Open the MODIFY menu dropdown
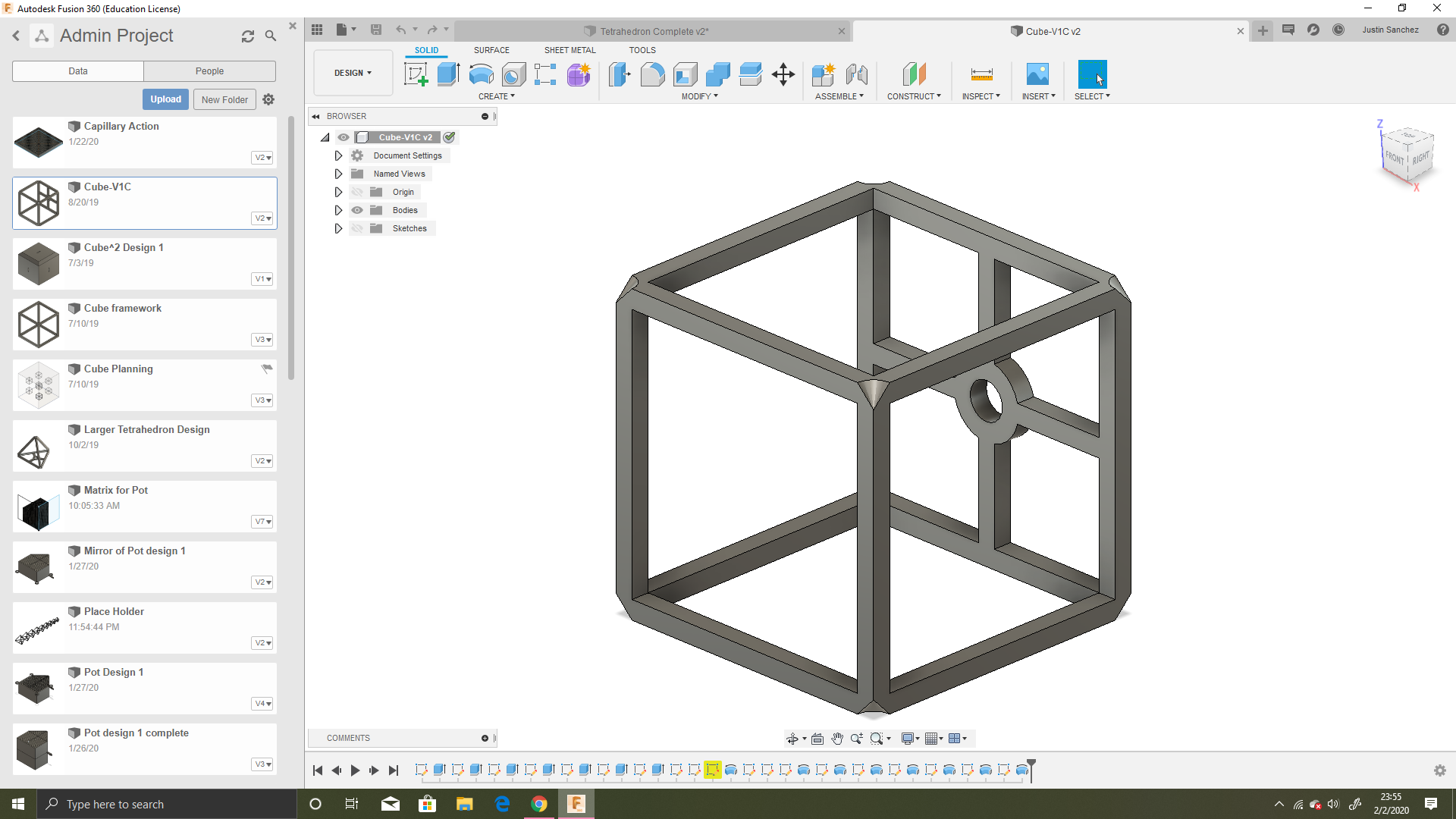 coord(699,96)
